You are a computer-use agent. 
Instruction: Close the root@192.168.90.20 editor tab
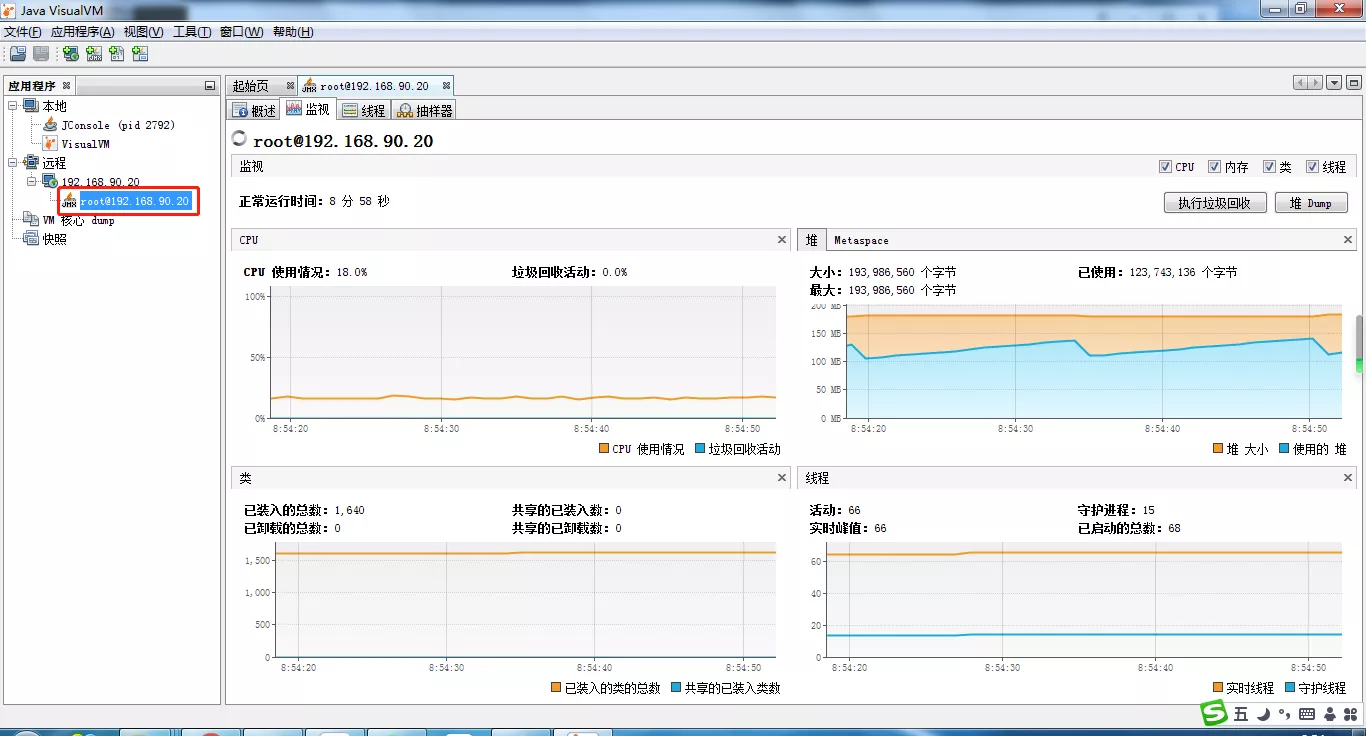click(x=446, y=86)
